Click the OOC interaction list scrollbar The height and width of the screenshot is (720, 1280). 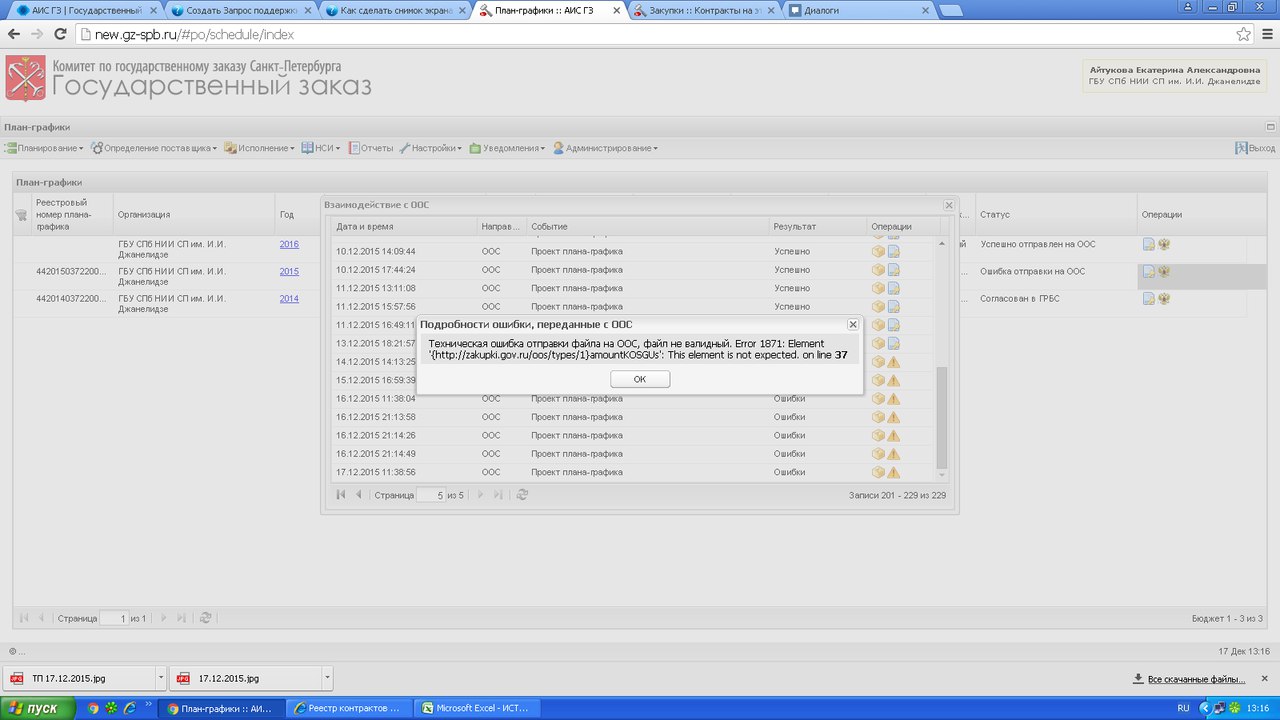(940, 418)
